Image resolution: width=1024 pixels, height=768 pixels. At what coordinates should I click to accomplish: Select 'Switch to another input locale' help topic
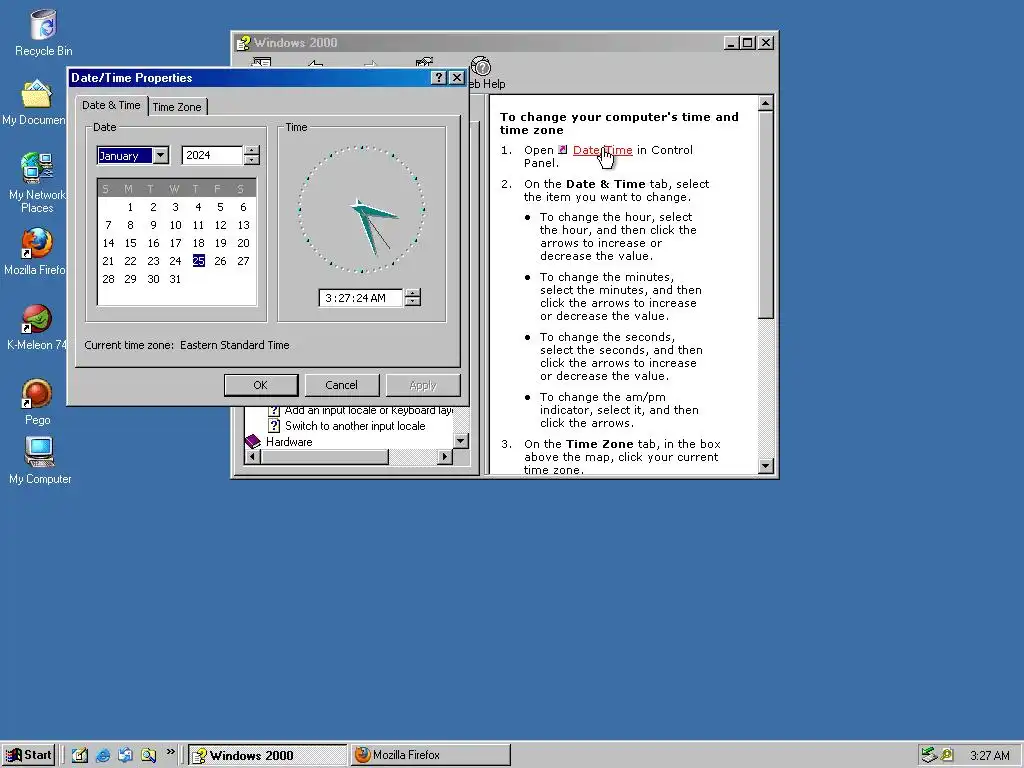click(x=355, y=426)
